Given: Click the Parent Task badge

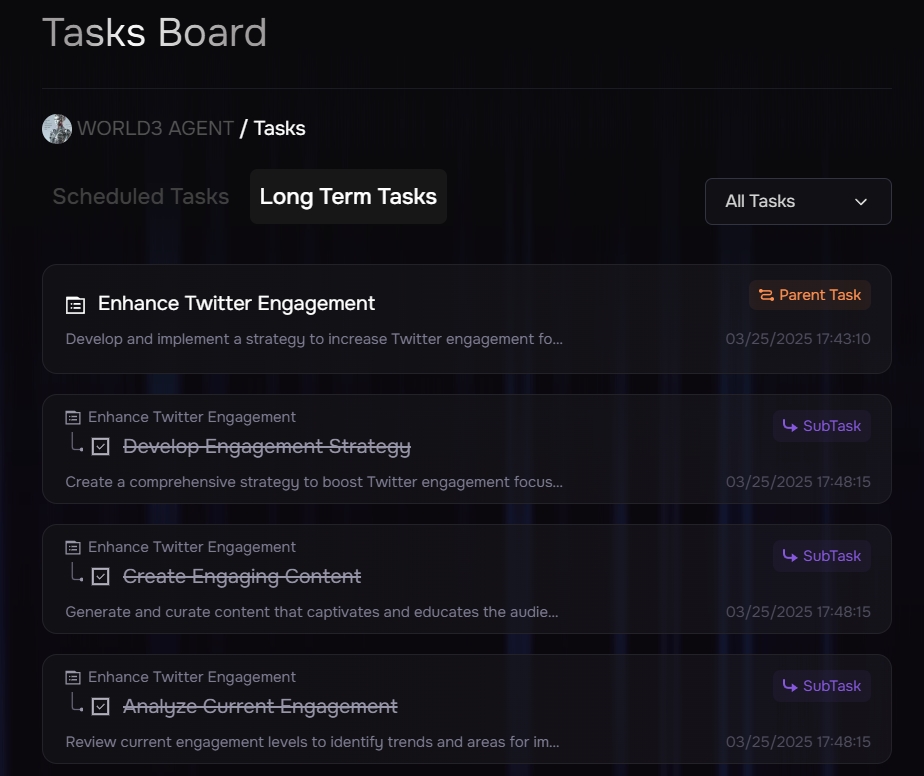Looking at the screenshot, I should pyautogui.click(x=810, y=295).
